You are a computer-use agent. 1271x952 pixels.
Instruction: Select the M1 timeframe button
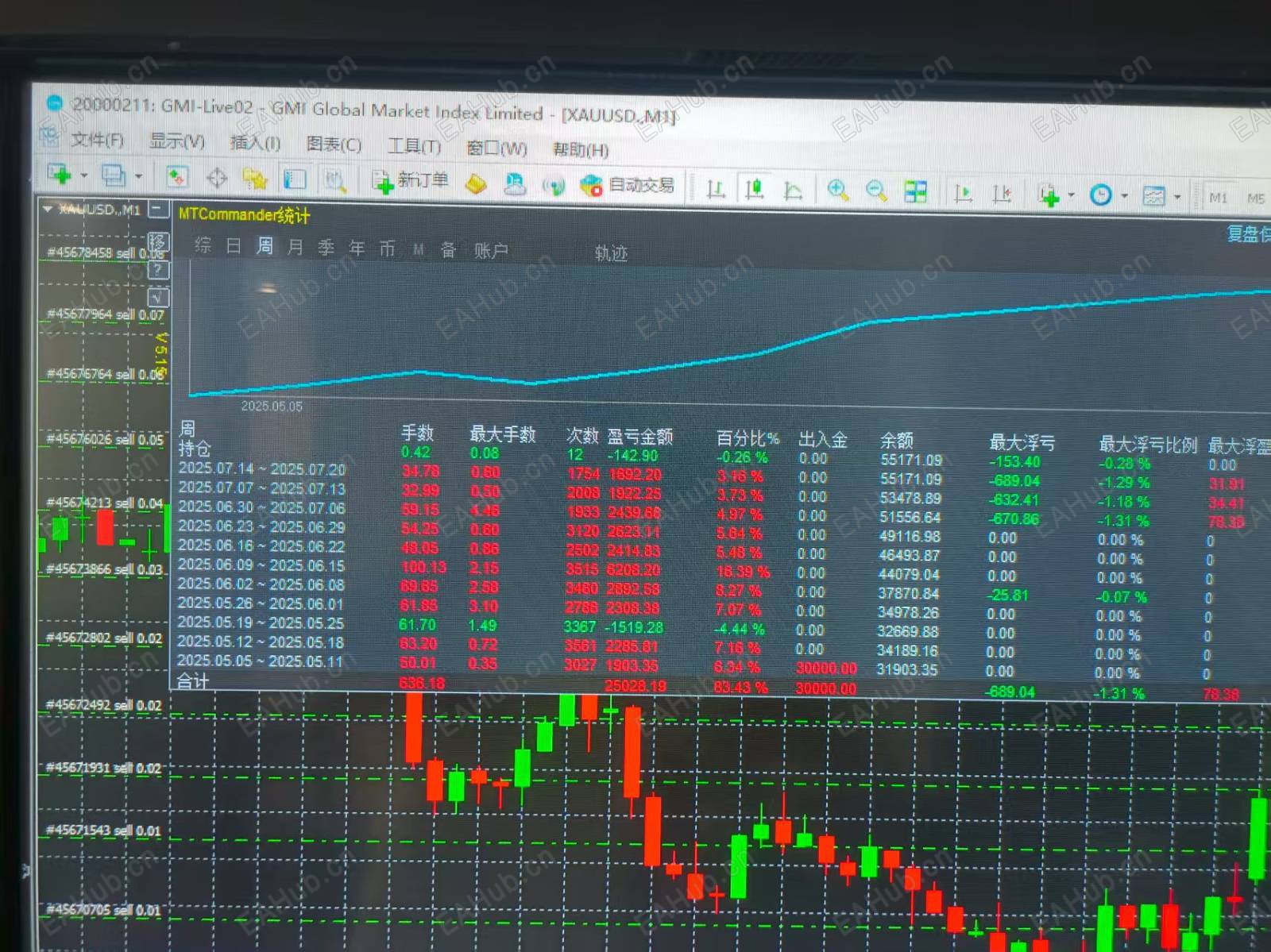coord(1218,198)
